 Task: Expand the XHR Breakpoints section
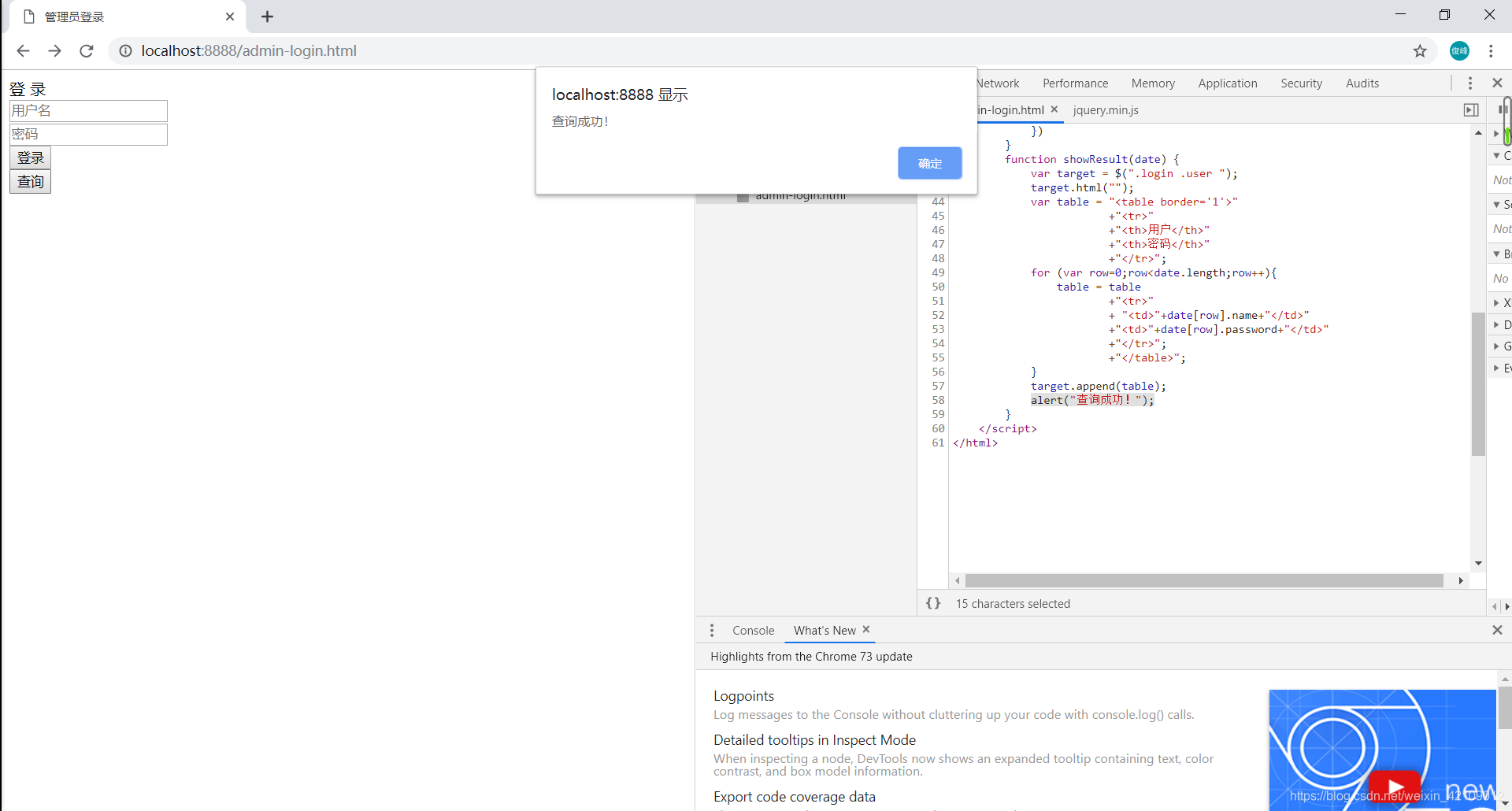click(x=1496, y=303)
